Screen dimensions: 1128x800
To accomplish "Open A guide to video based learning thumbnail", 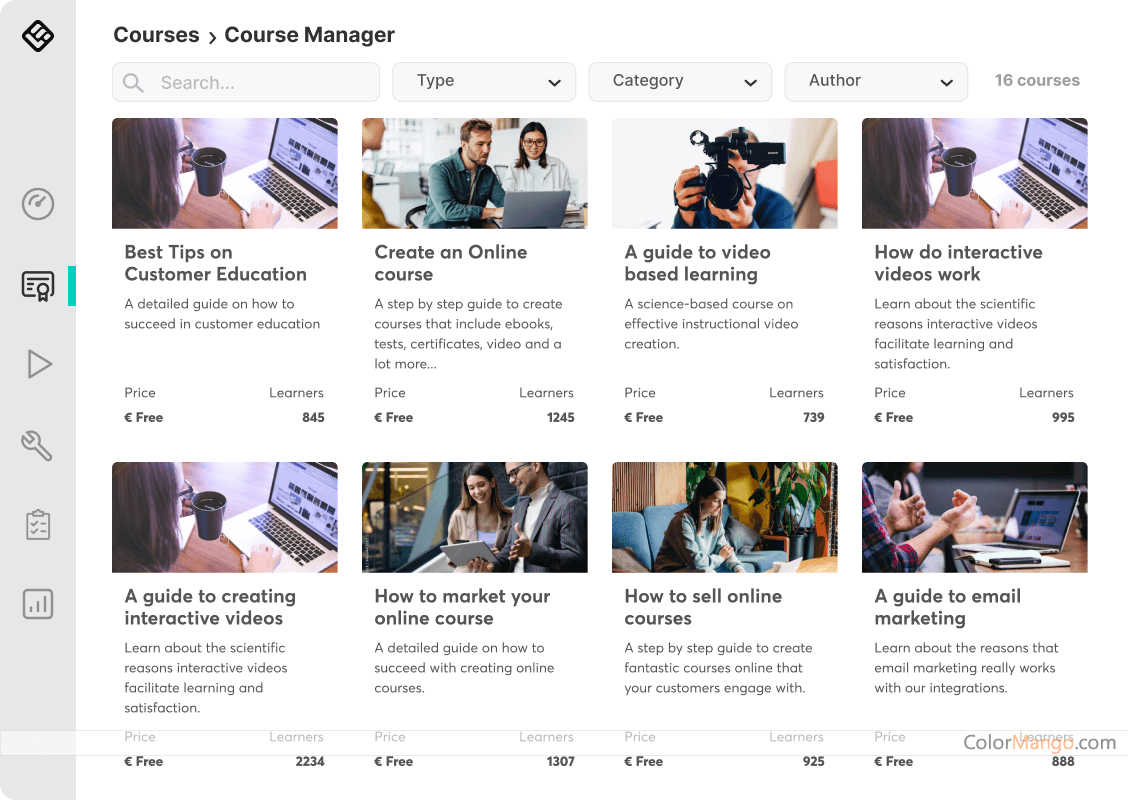I will pos(724,173).
